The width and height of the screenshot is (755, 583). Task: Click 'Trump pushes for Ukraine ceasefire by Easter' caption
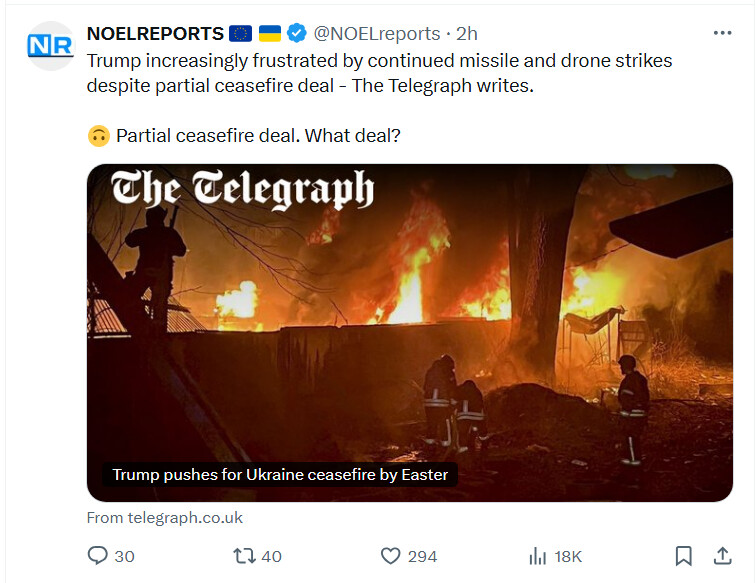pos(280,475)
